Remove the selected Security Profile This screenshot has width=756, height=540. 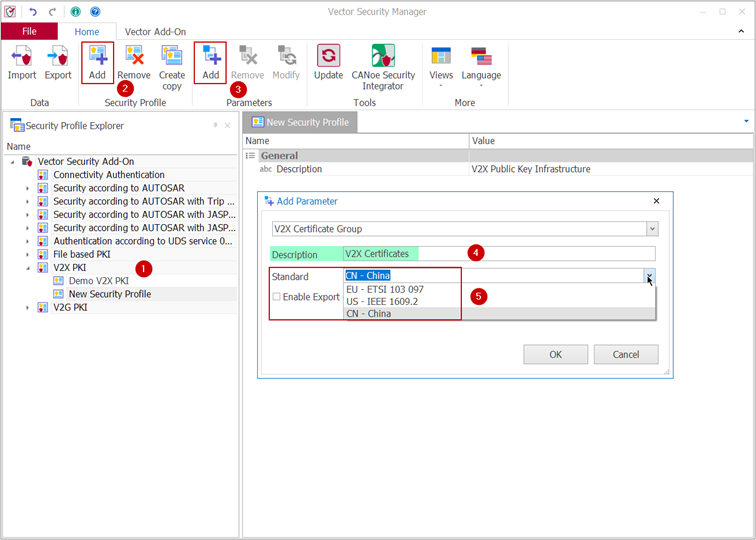tap(134, 63)
